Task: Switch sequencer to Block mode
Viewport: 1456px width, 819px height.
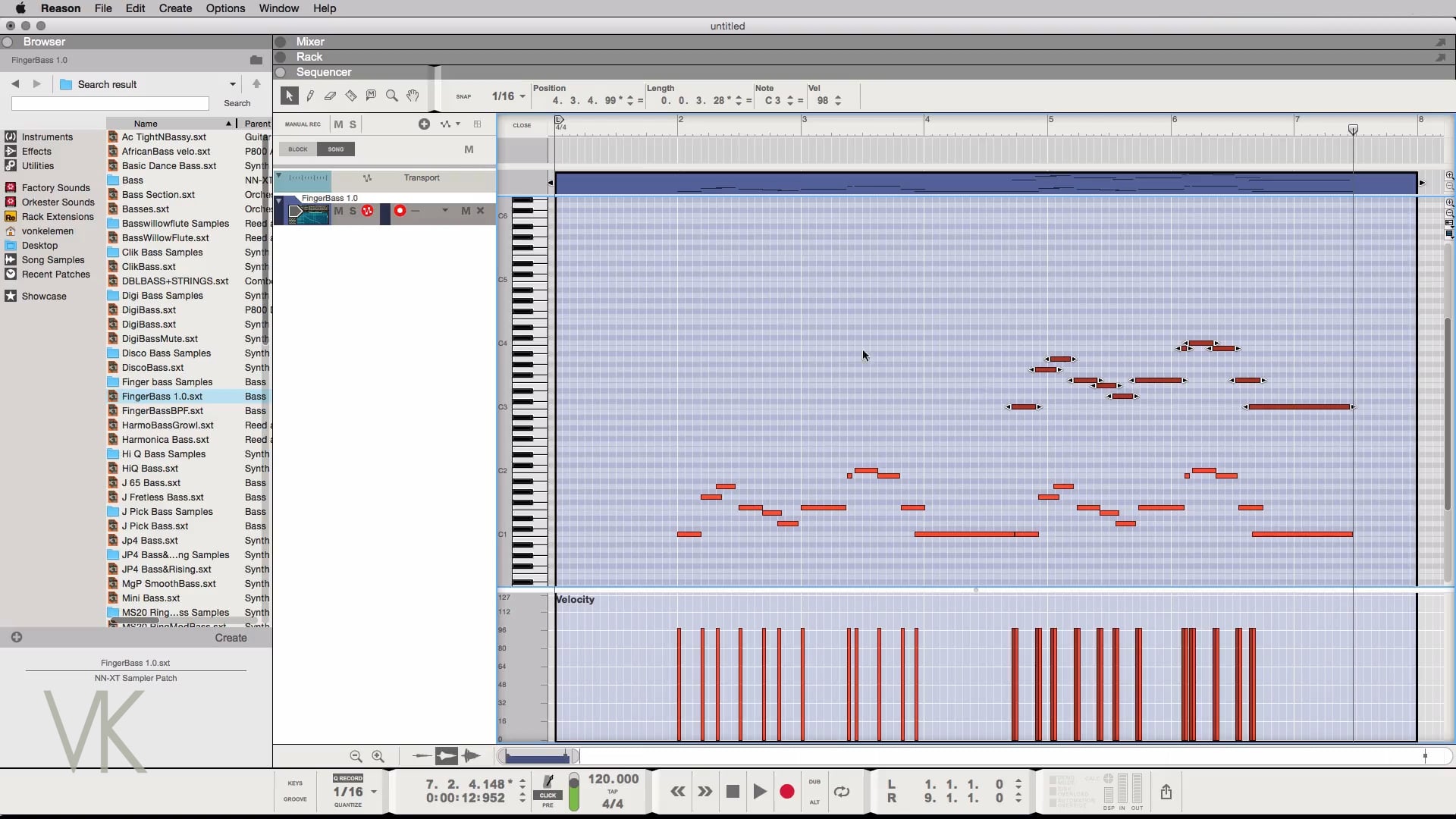Action: (298, 149)
